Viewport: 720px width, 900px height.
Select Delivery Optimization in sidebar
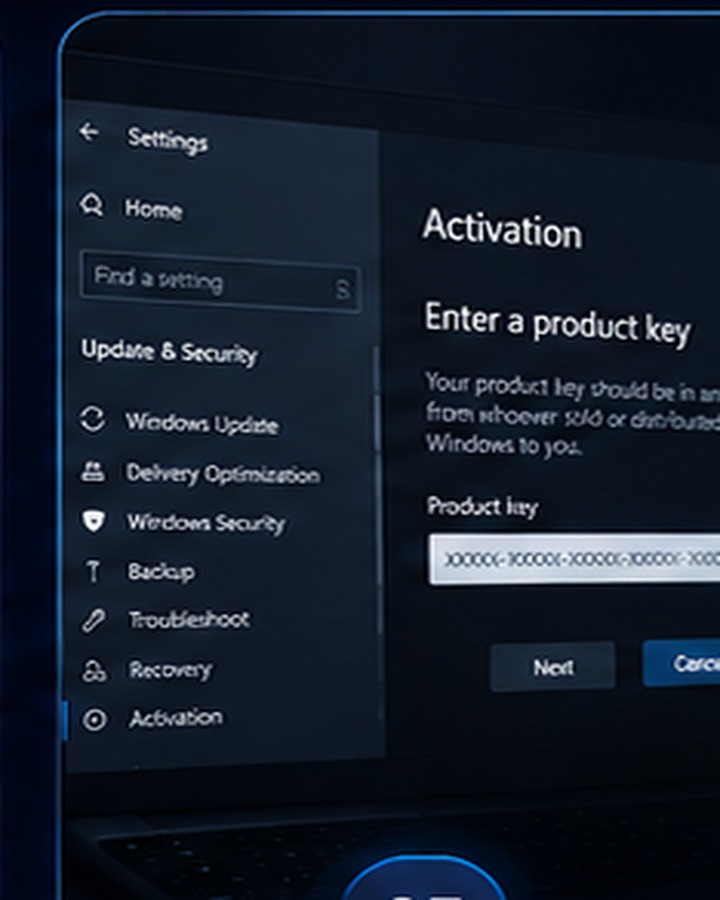(x=223, y=474)
